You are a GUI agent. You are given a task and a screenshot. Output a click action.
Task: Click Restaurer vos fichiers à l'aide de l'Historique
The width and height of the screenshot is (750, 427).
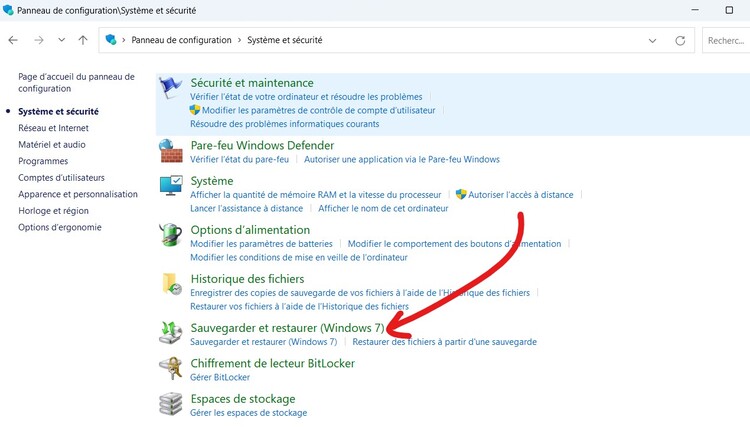[x=299, y=306]
